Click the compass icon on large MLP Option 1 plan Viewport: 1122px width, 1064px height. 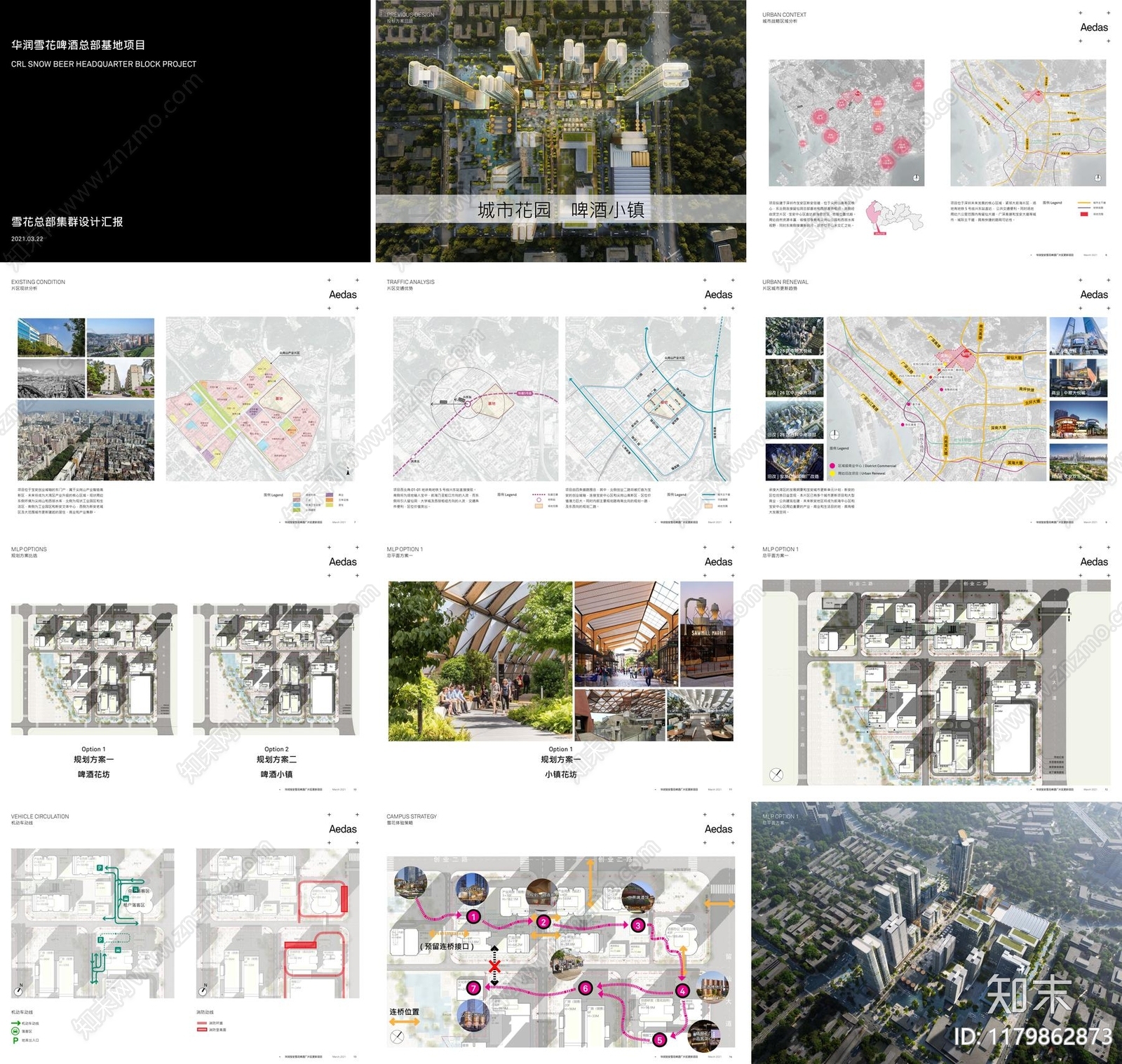click(776, 775)
